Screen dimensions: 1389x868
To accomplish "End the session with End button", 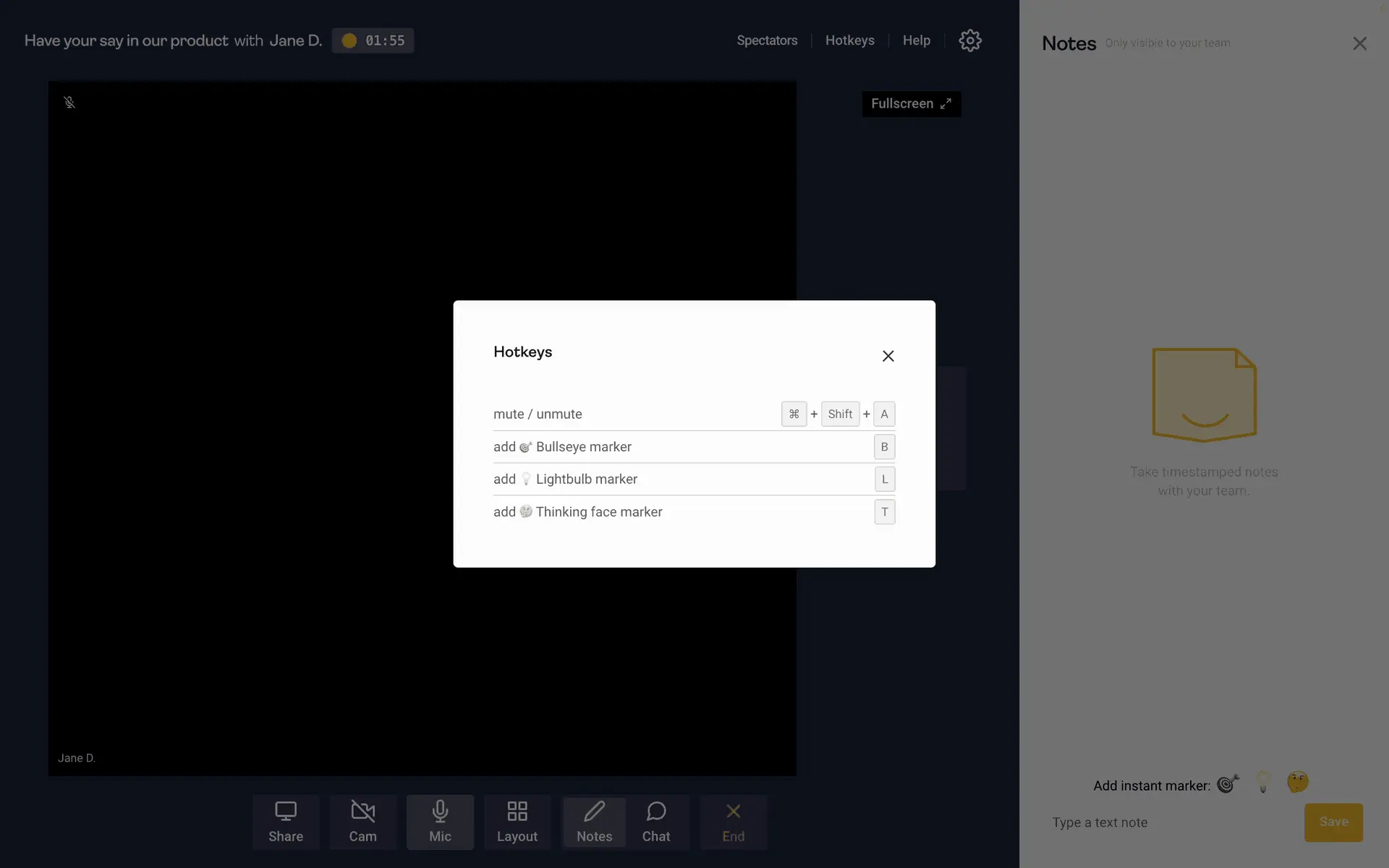I will pos(733,822).
